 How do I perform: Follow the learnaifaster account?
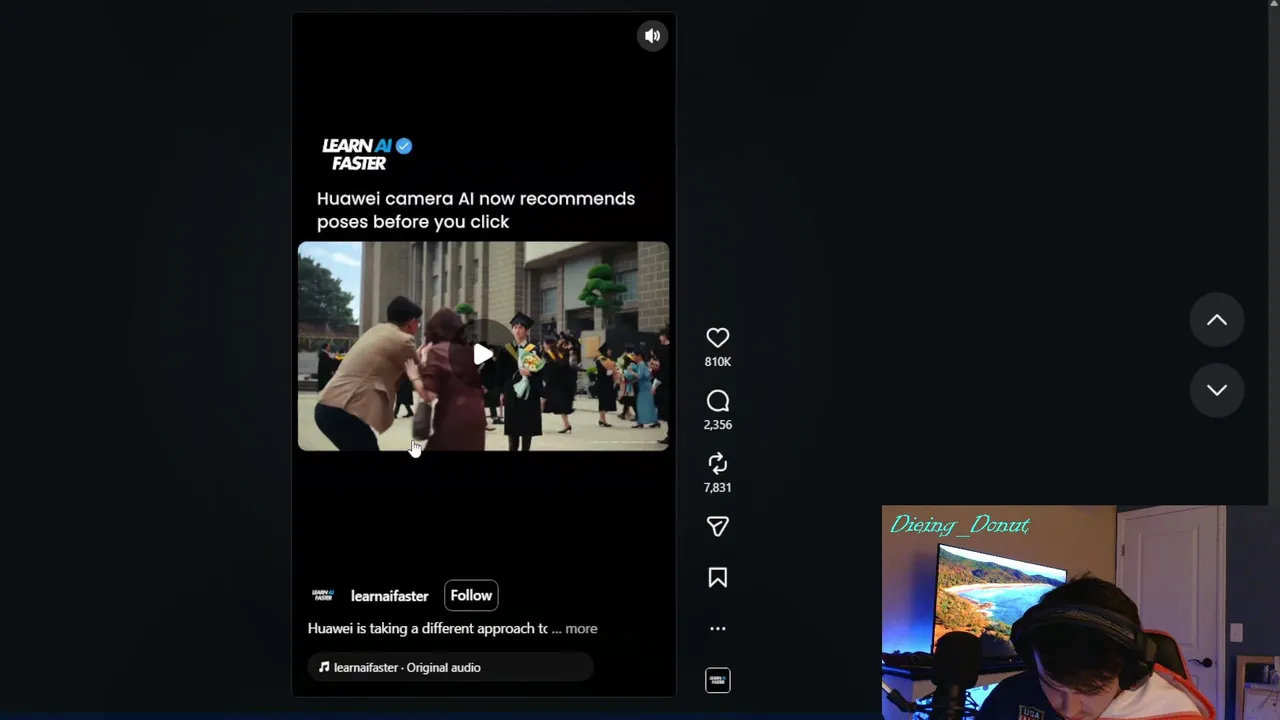point(471,595)
